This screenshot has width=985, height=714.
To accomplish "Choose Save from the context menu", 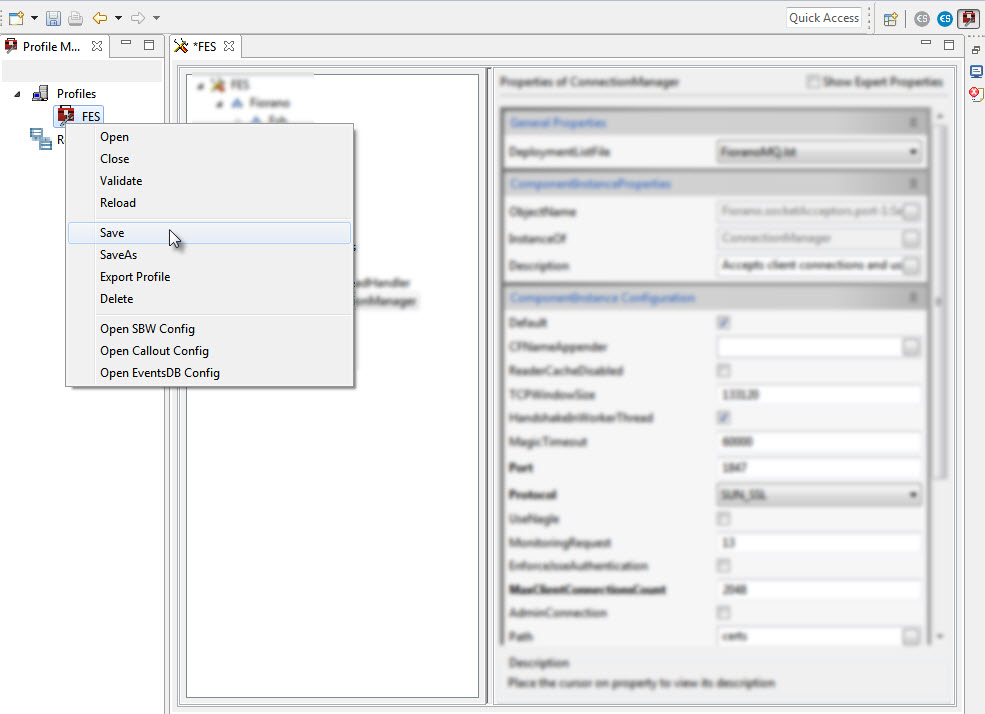I will (209, 233).
